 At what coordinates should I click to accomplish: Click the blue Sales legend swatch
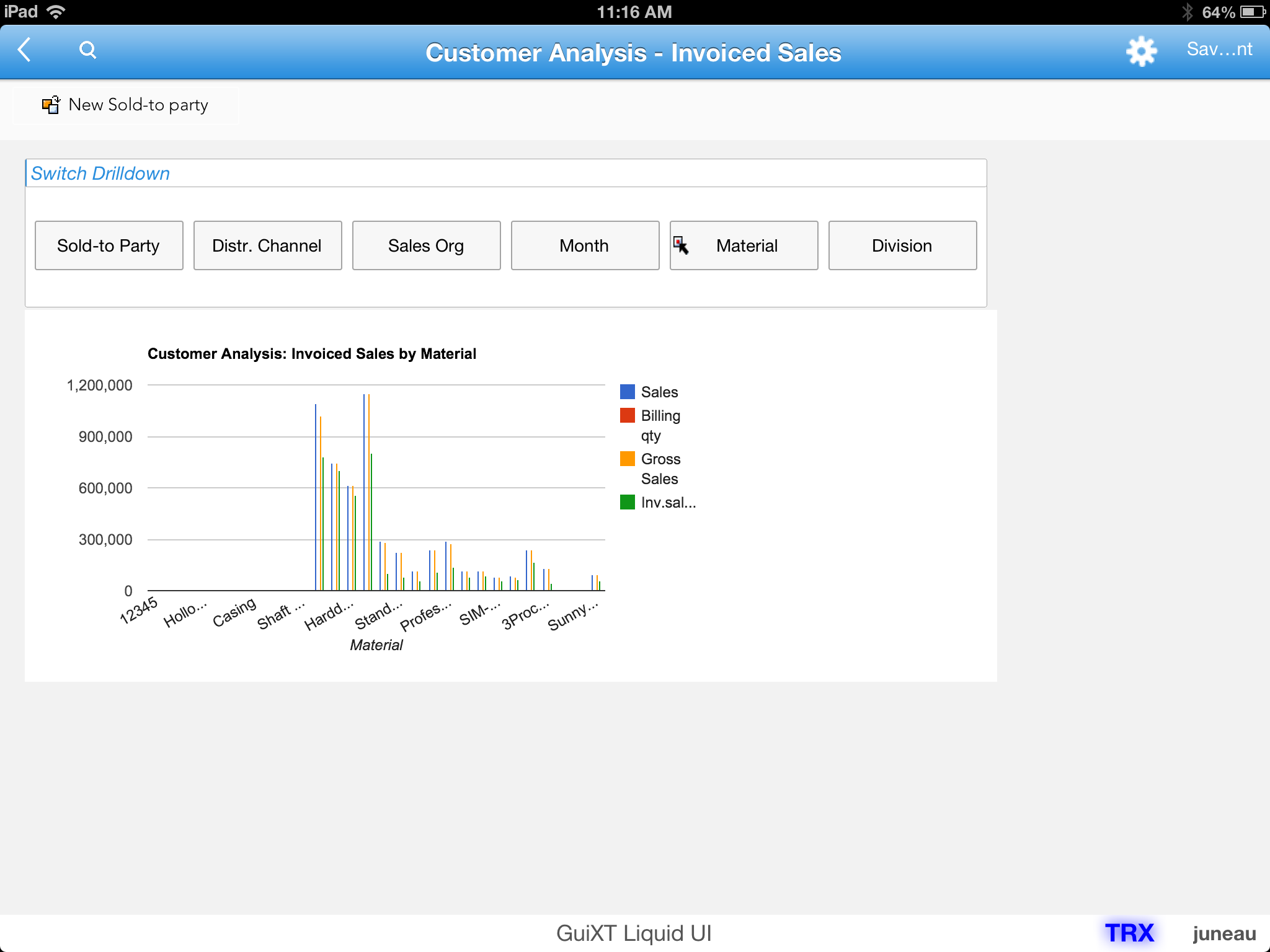point(627,392)
